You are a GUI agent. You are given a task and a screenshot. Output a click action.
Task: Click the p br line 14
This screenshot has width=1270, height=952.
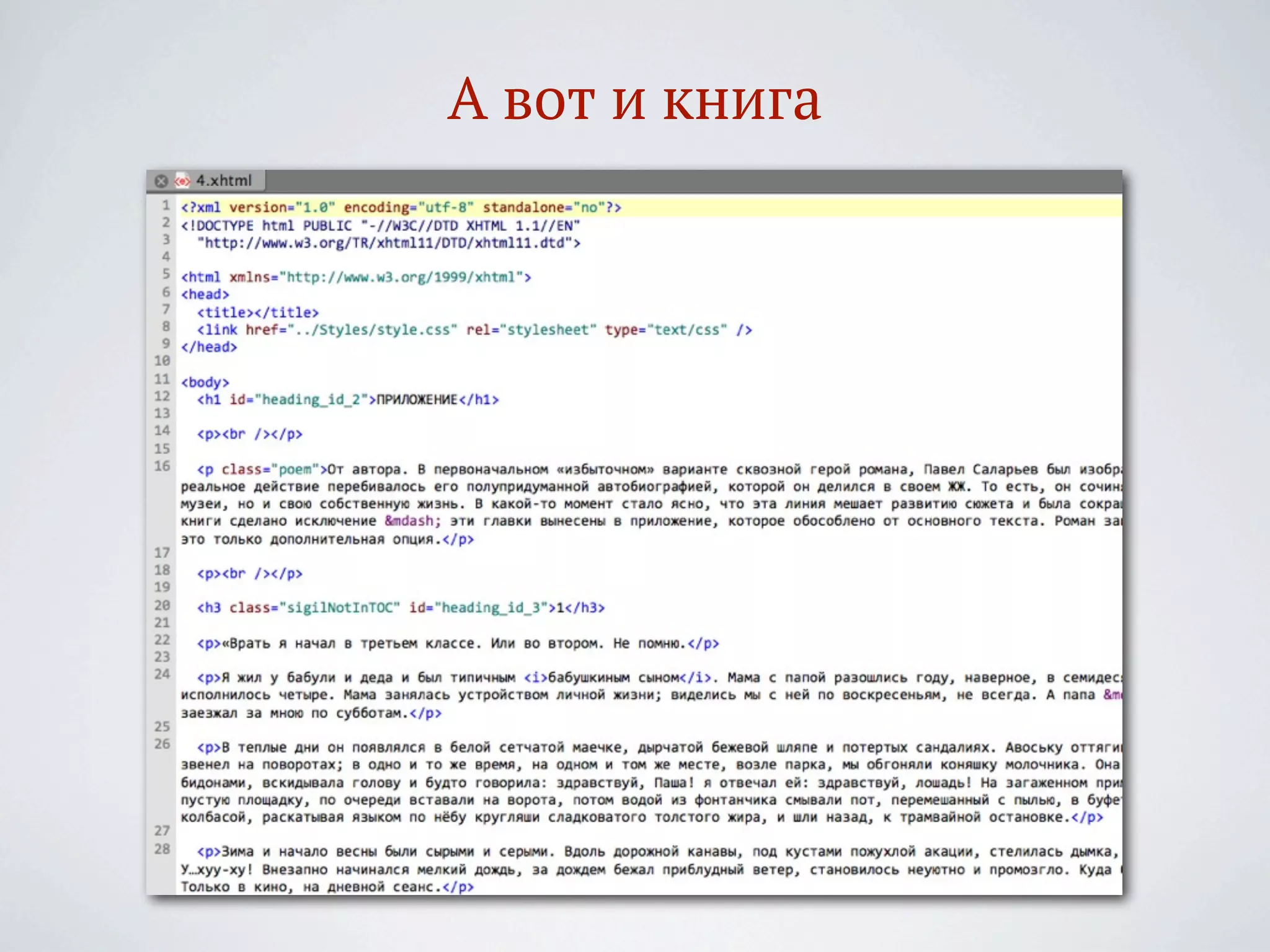pyautogui.click(x=249, y=434)
